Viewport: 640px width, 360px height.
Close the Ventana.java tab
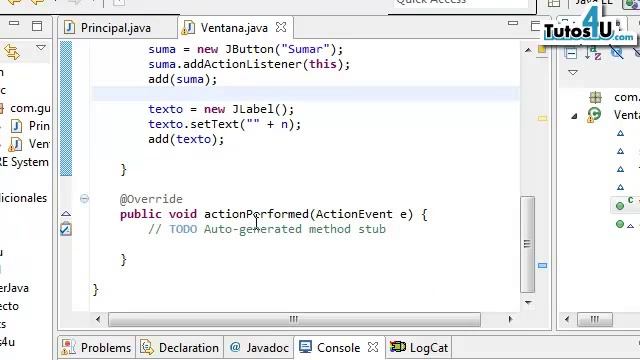point(281,27)
